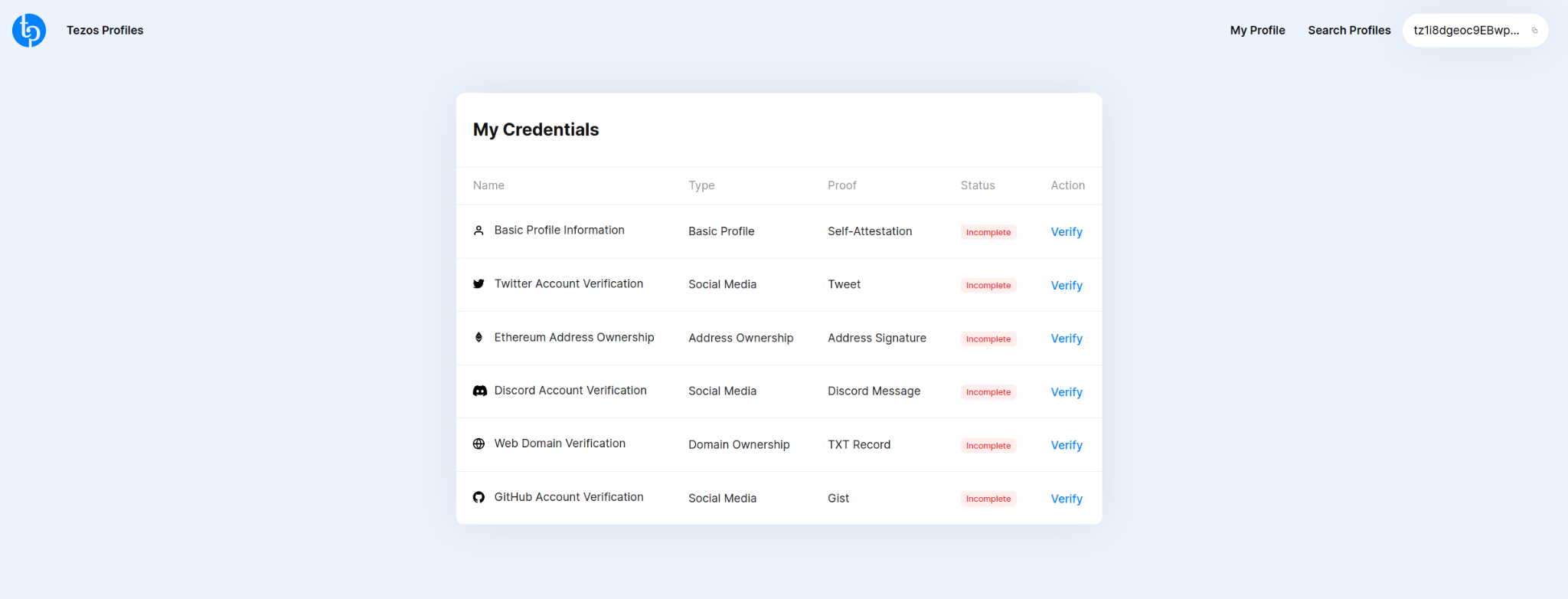Image resolution: width=1568 pixels, height=599 pixels.
Task: Verify Twitter Account credential
Action: click(x=1067, y=286)
